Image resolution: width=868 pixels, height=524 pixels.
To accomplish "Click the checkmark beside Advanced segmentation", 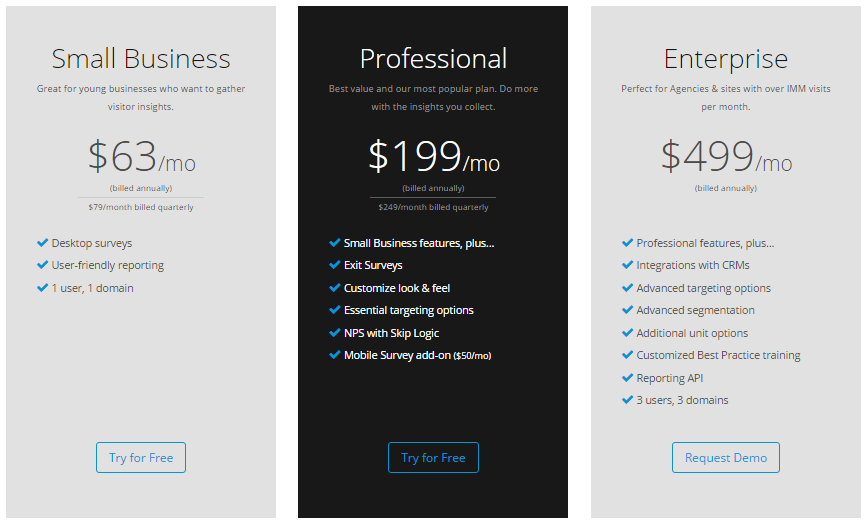I will click(x=627, y=309).
